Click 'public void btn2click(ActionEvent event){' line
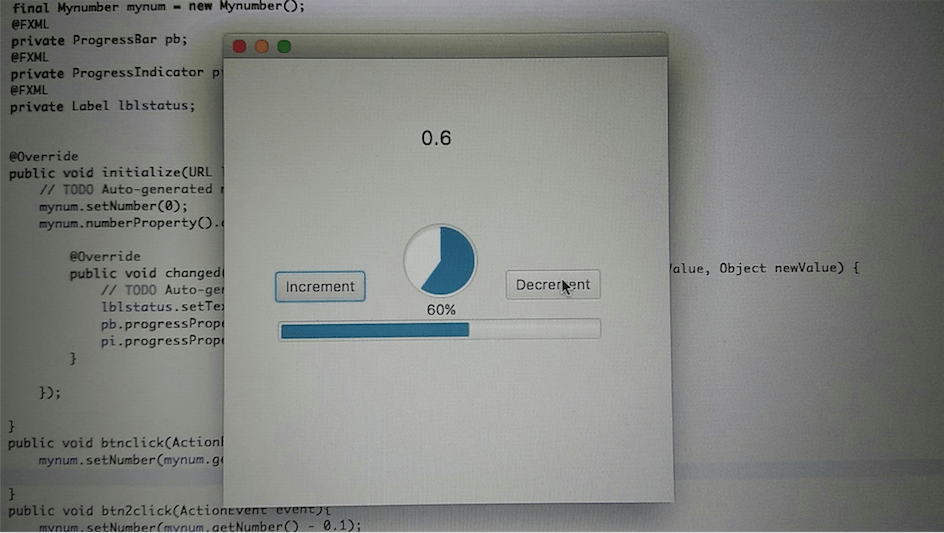 (169, 510)
